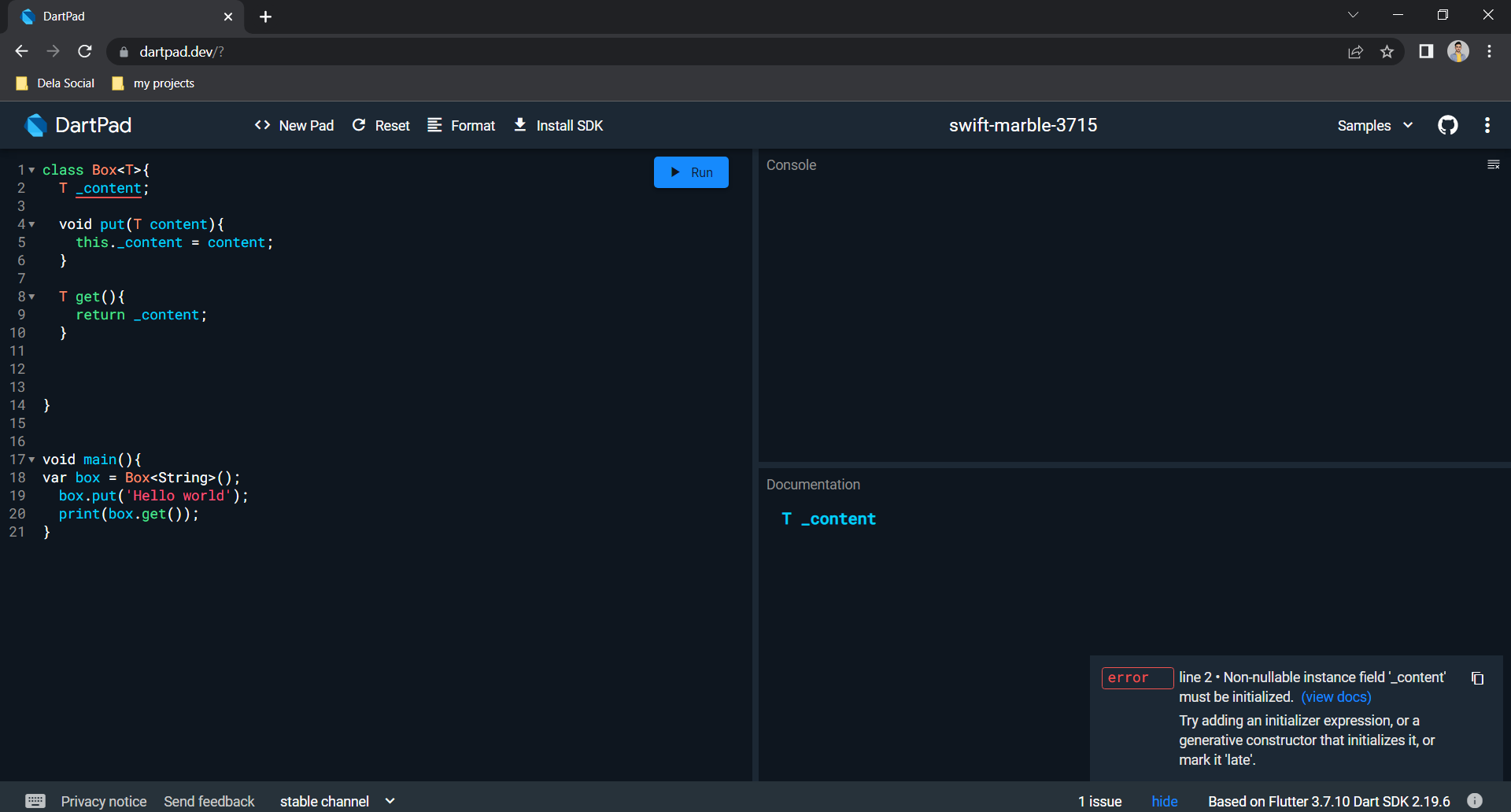The height and width of the screenshot is (812, 1511).
Task: Click the red error label badge
Action: coord(1137,678)
